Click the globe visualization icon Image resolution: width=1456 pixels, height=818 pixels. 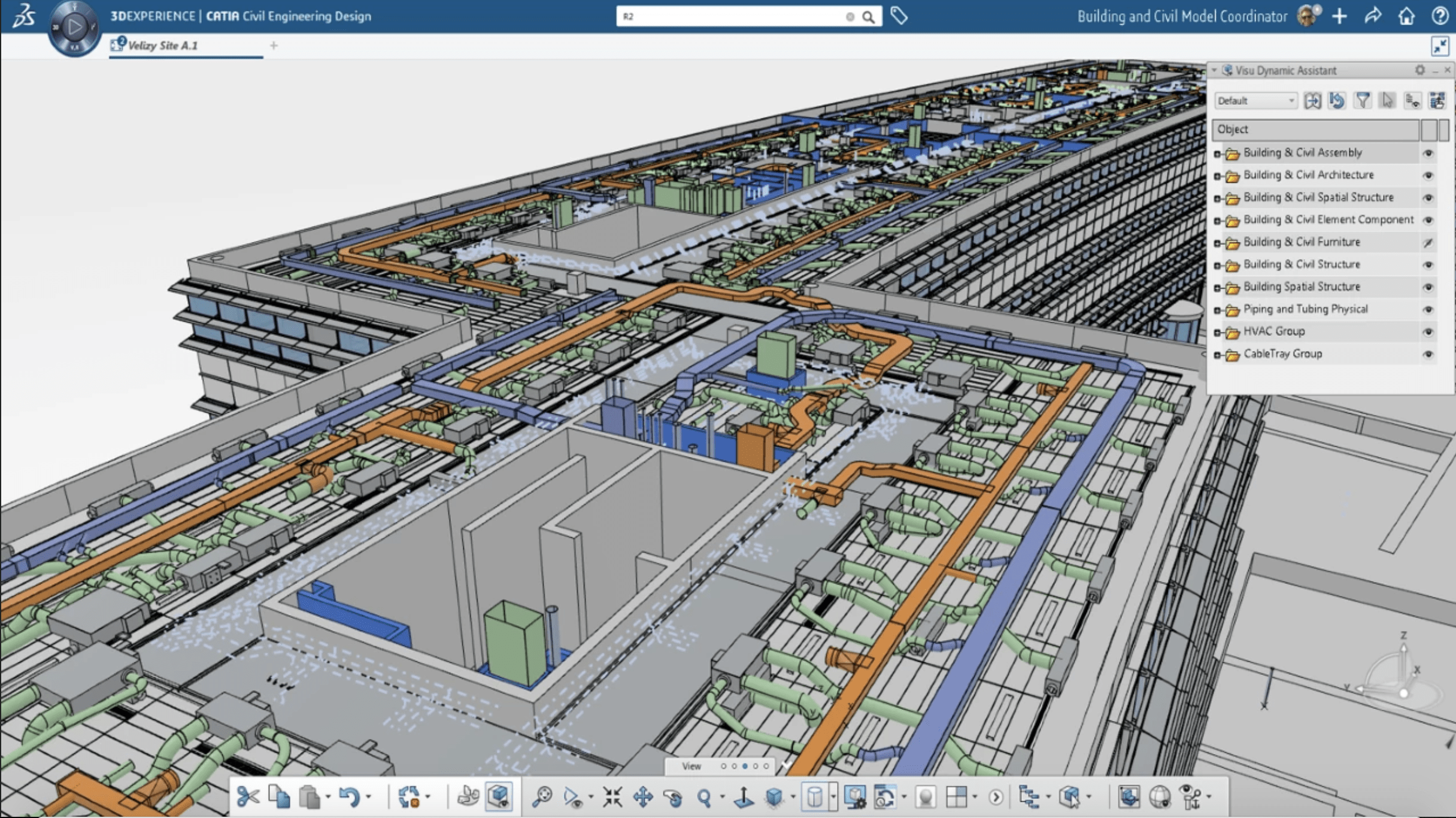tap(1160, 797)
